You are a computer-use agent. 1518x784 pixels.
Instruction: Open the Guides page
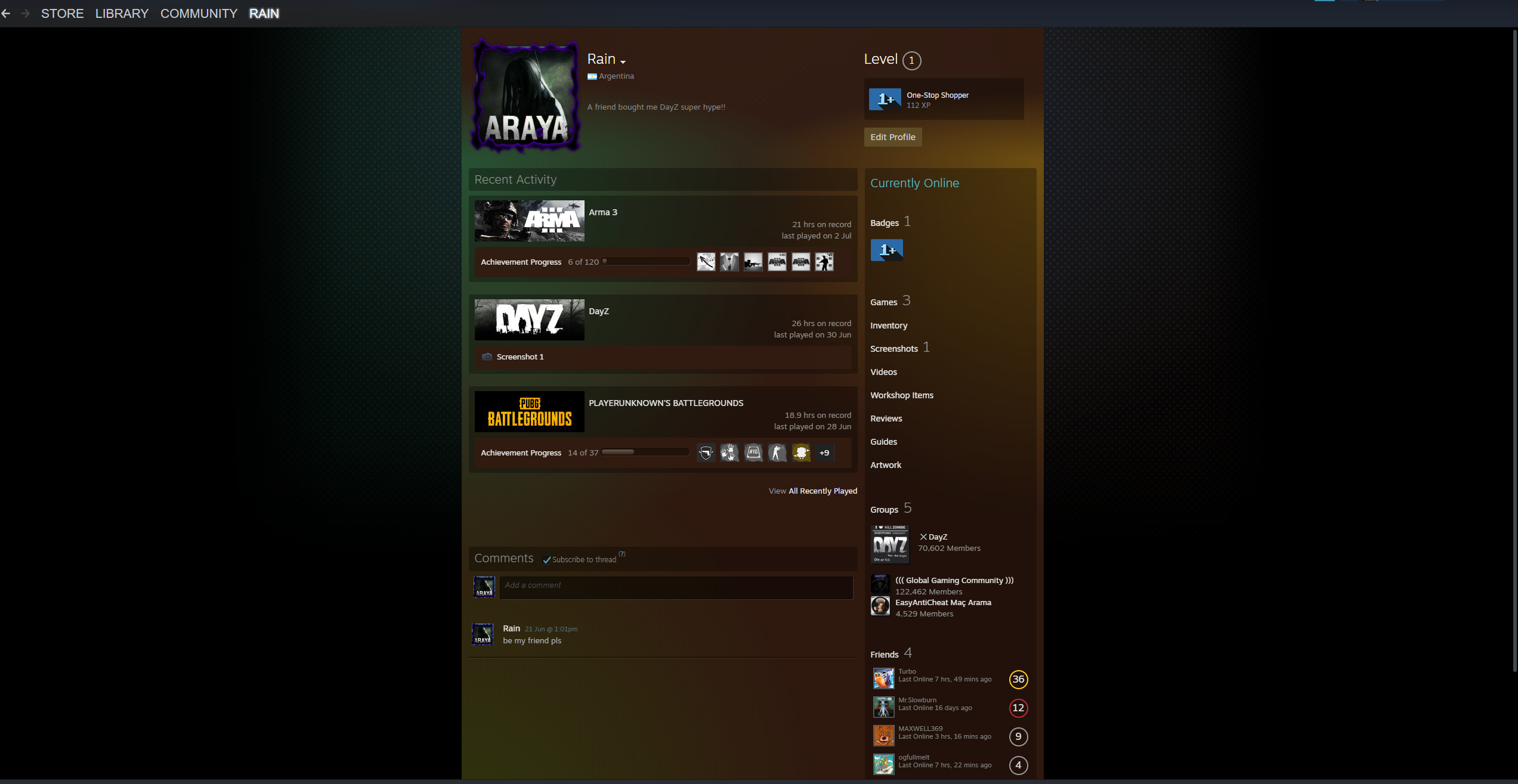pyautogui.click(x=883, y=442)
